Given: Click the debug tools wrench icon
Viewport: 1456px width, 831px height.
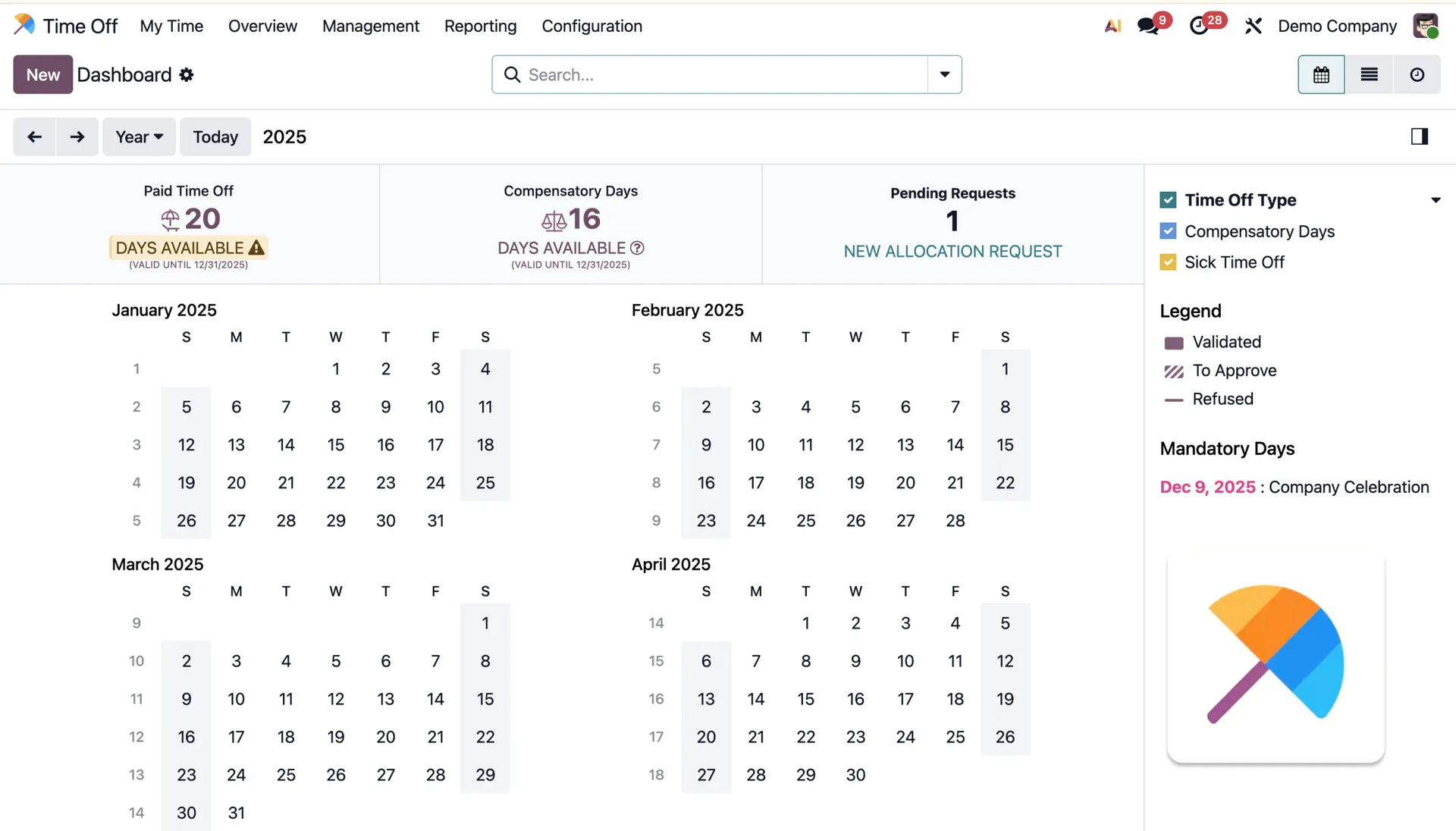Looking at the screenshot, I should [x=1253, y=26].
